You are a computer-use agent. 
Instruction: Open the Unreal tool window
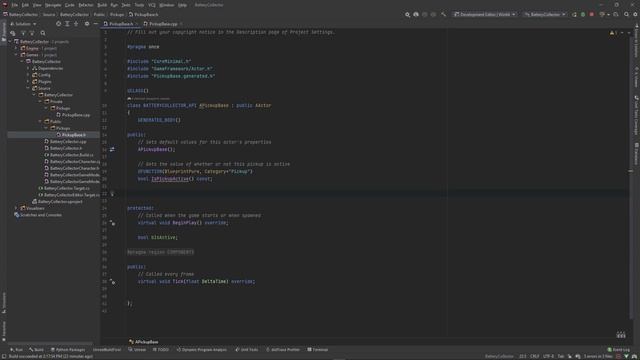pos(137,350)
